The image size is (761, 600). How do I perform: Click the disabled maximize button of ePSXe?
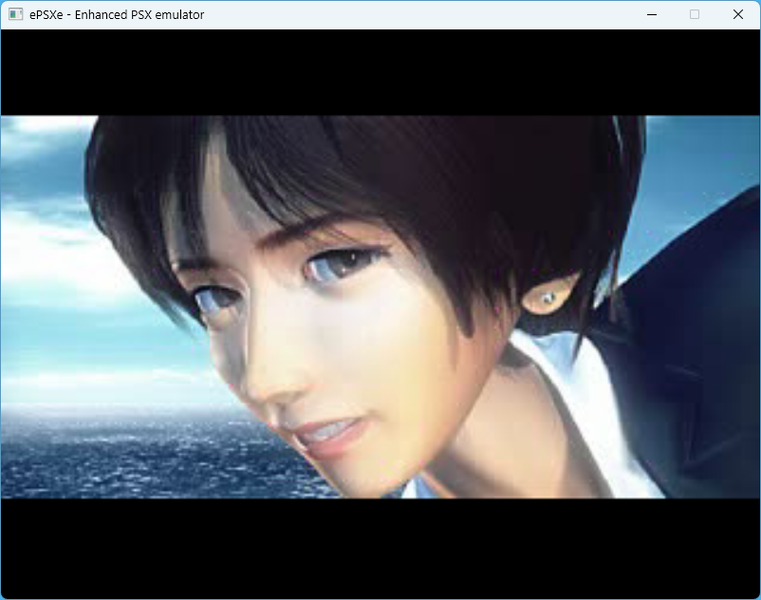click(695, 15)
